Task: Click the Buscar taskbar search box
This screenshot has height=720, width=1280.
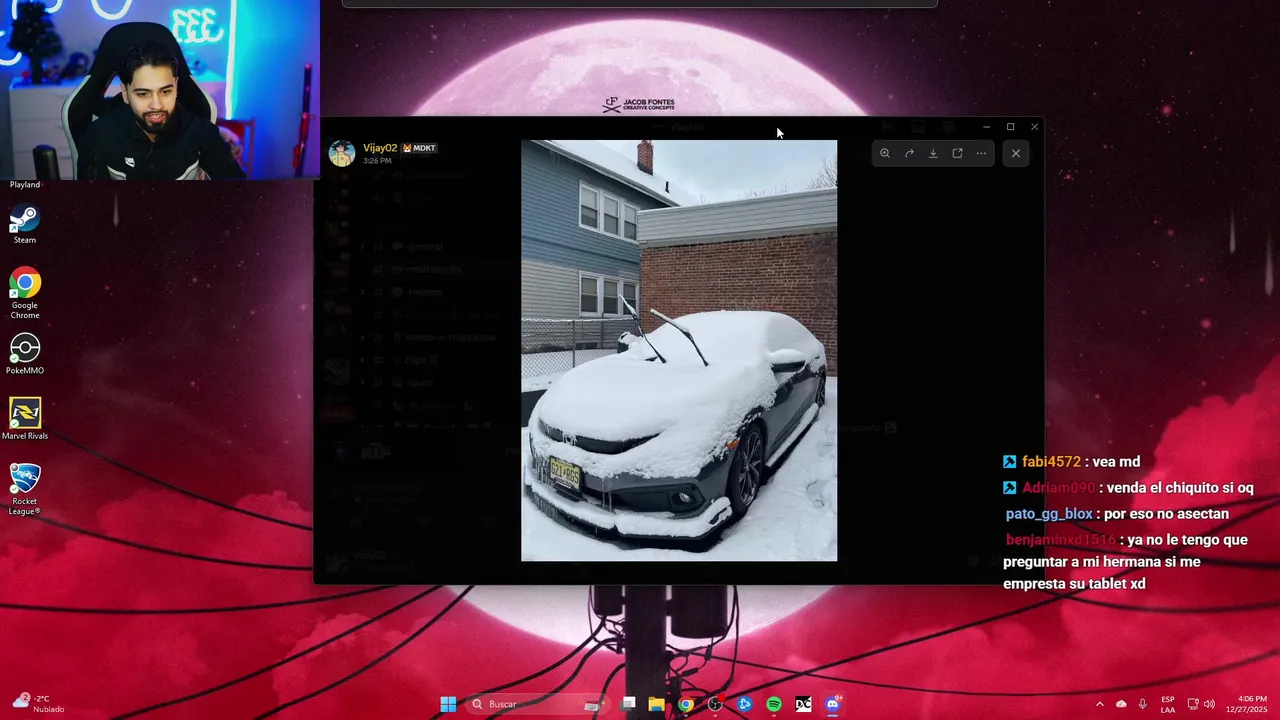Action: tap(538, 704)
